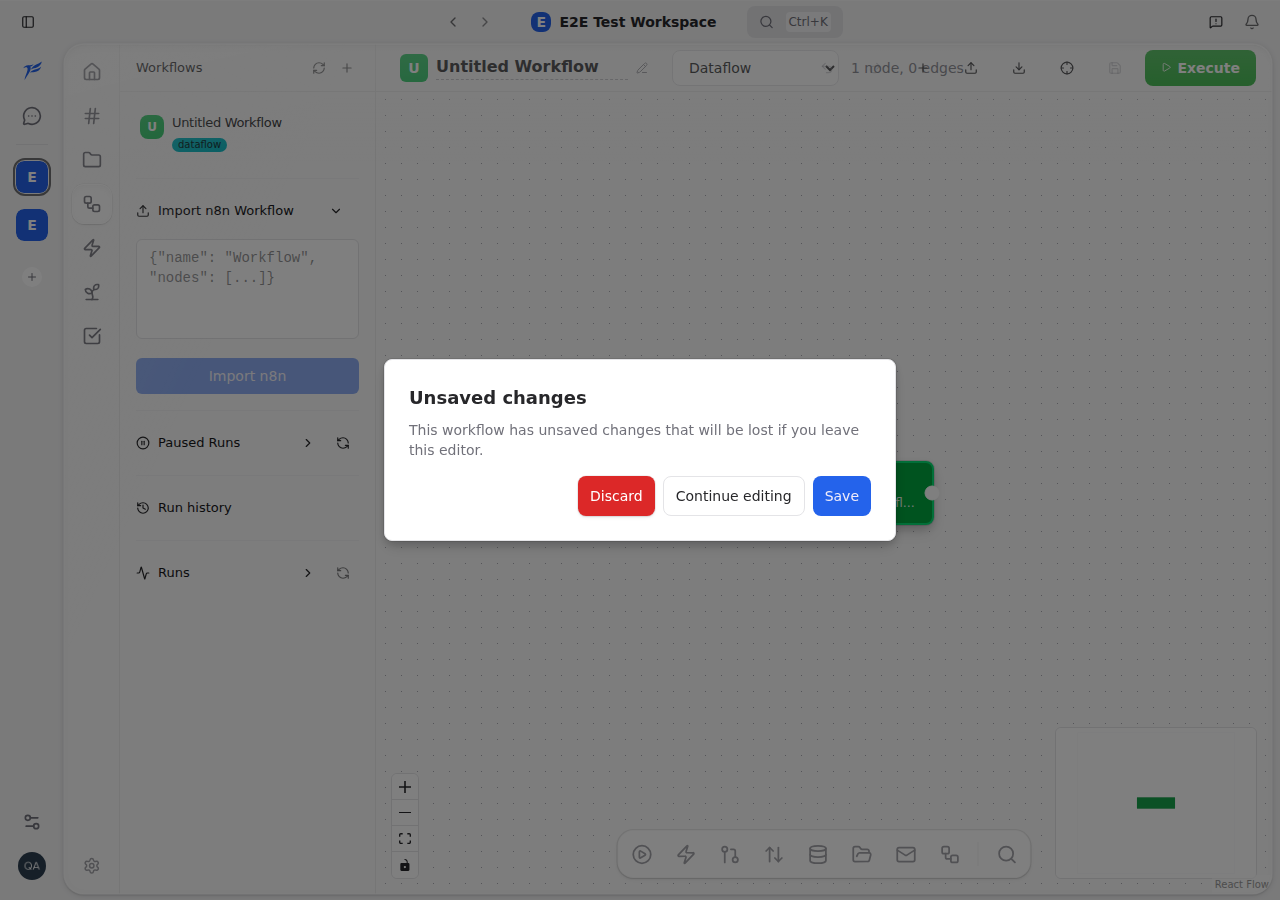Toggle canvas interactivity lock

(405, 865)
